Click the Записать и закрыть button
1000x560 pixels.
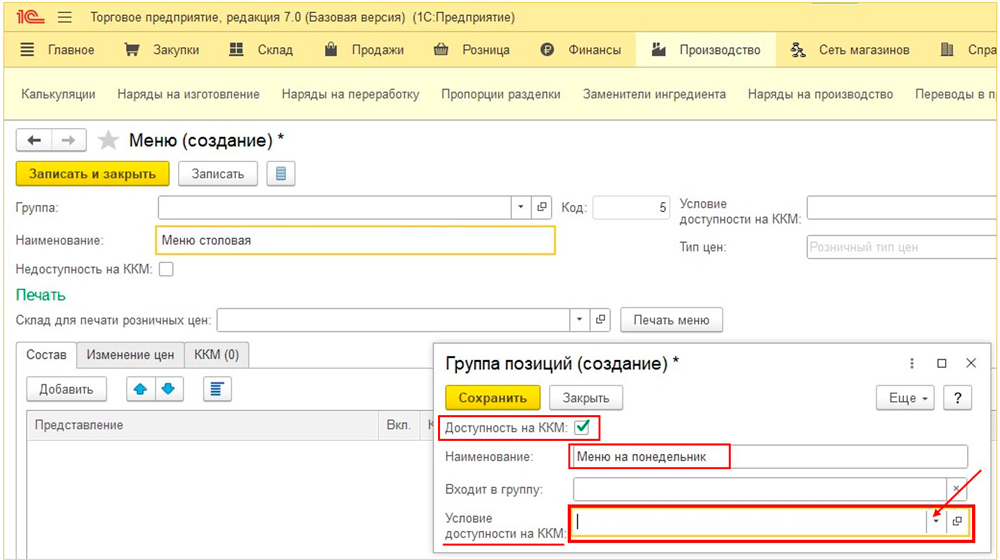(93, 174)
